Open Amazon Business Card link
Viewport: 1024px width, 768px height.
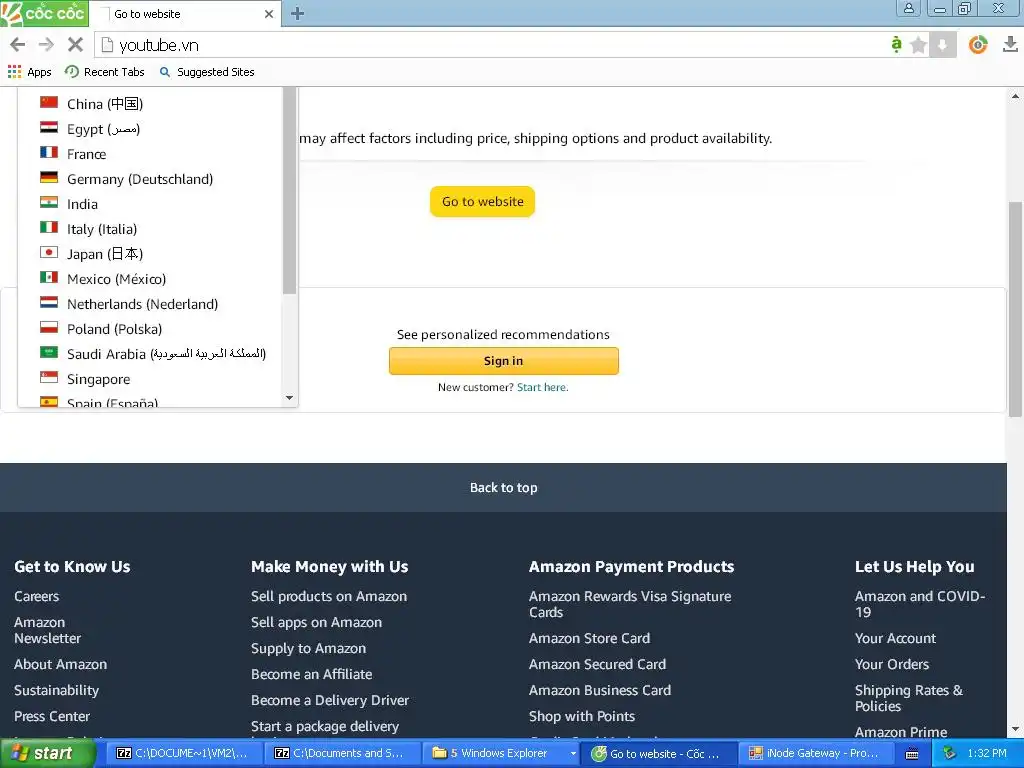pyautogui.click(x=600, y=690)
